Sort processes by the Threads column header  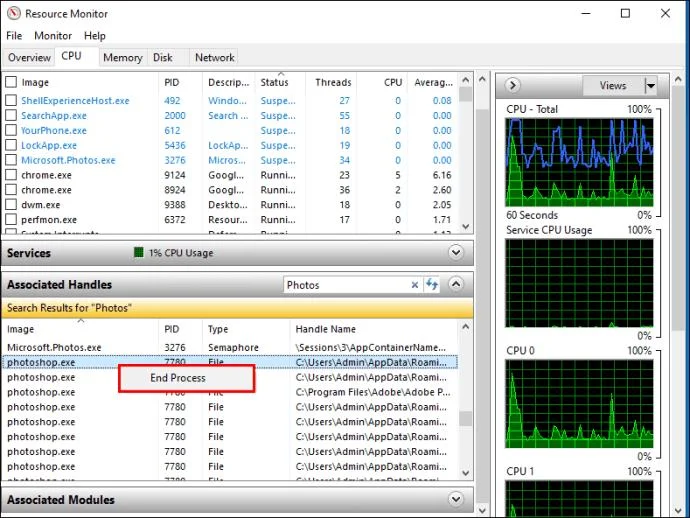point(333,82)
